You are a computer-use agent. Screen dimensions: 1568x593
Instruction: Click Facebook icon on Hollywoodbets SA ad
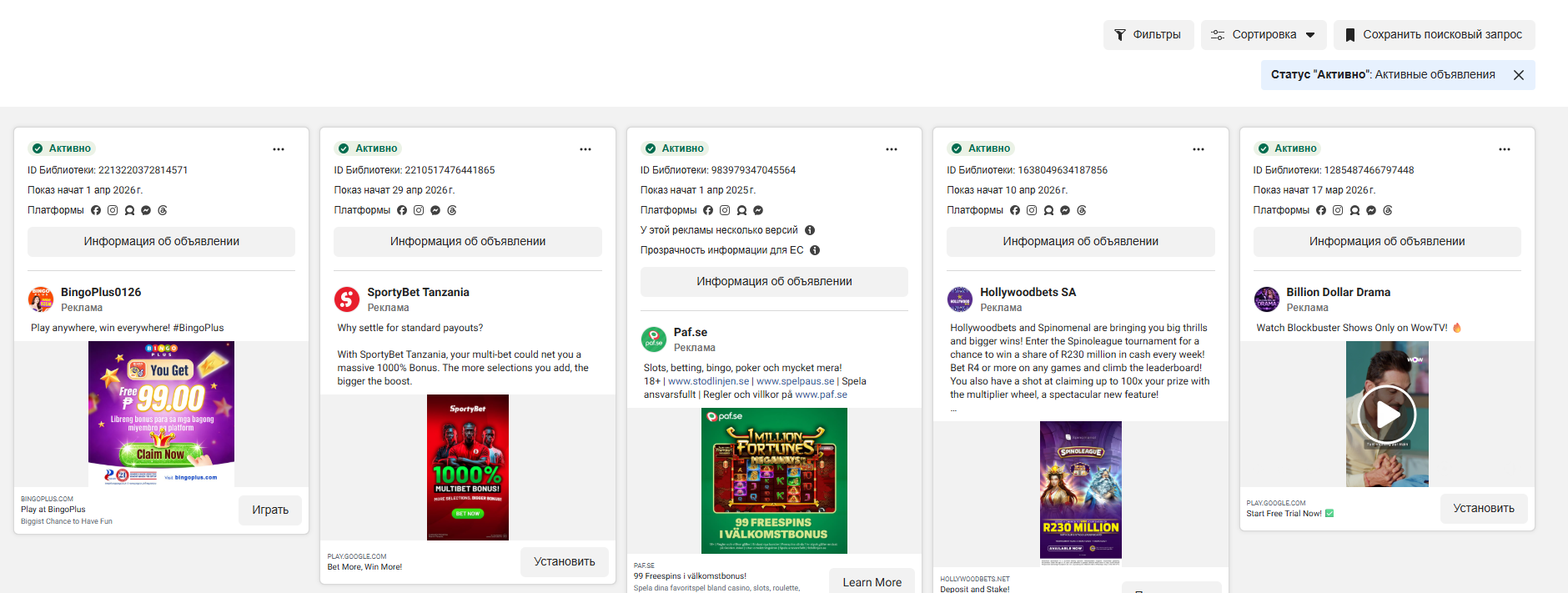pyautogui.click(x=1015, y=210)
